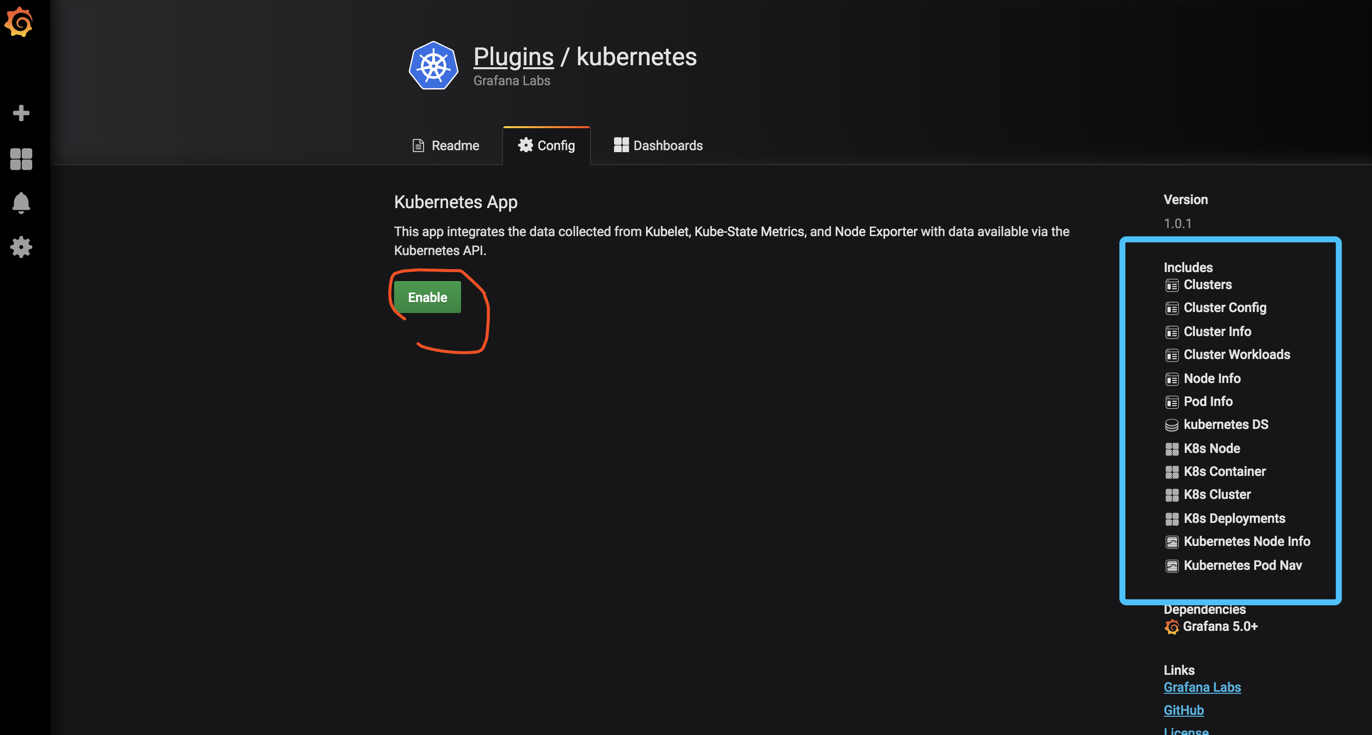
Task: Select the Config tab
Action: pyautogui.click(x=546, y=146)
